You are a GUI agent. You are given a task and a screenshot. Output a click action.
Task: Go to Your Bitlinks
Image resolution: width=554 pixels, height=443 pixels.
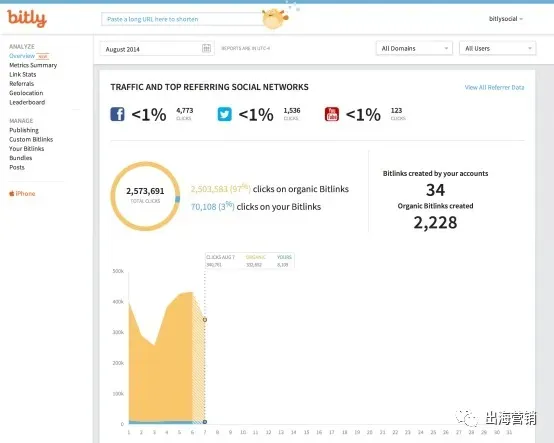tap(27, 148)
